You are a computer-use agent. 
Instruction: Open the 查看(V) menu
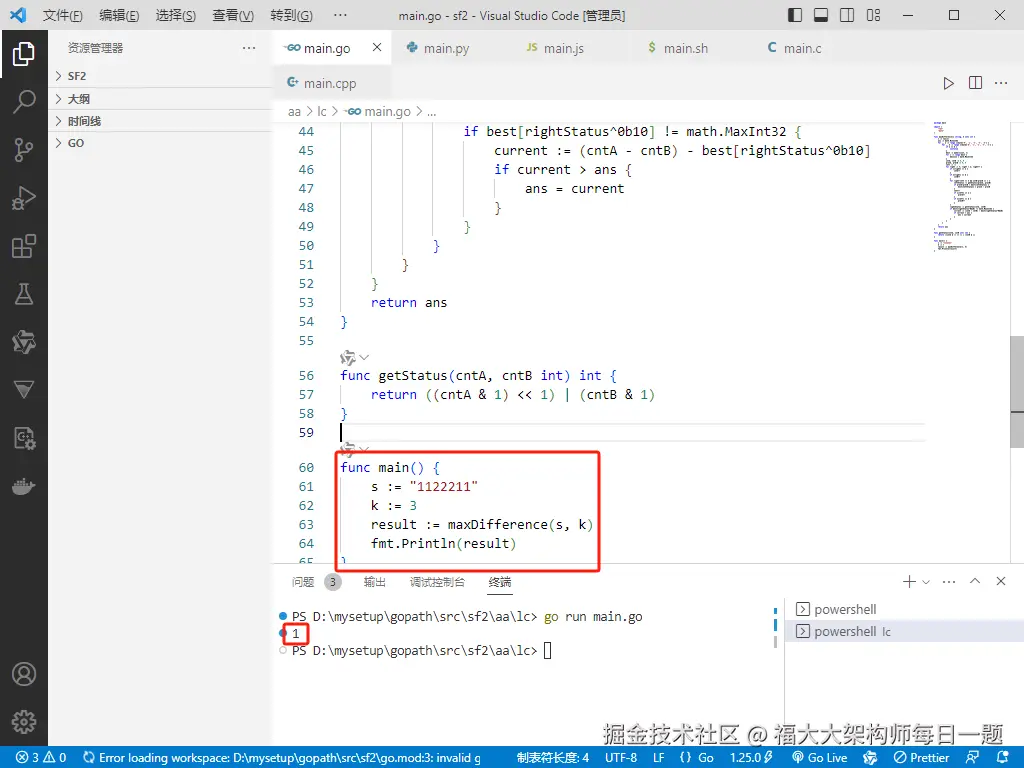[233, 15]
